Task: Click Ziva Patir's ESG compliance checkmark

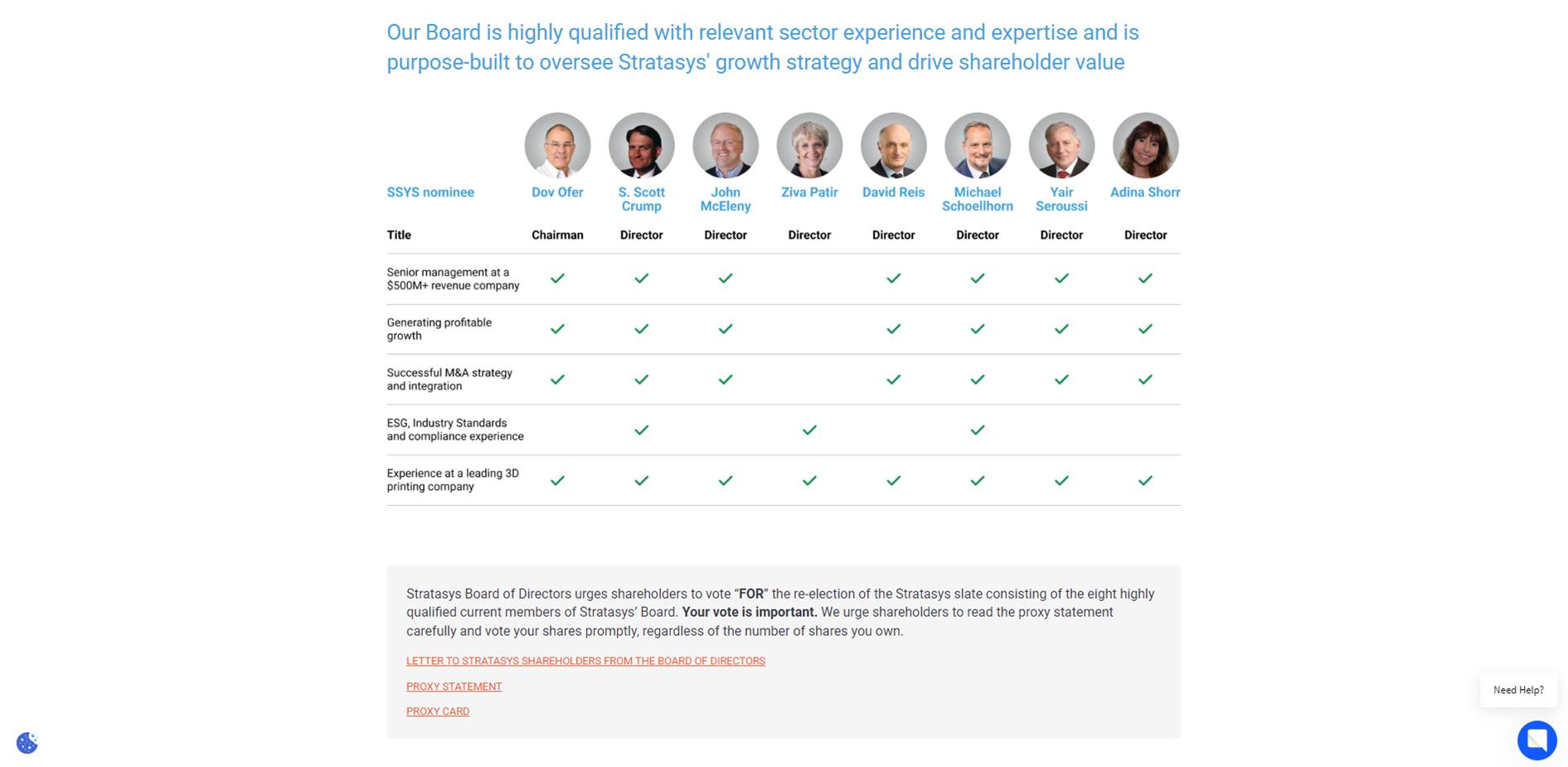Action: point(809,430)
